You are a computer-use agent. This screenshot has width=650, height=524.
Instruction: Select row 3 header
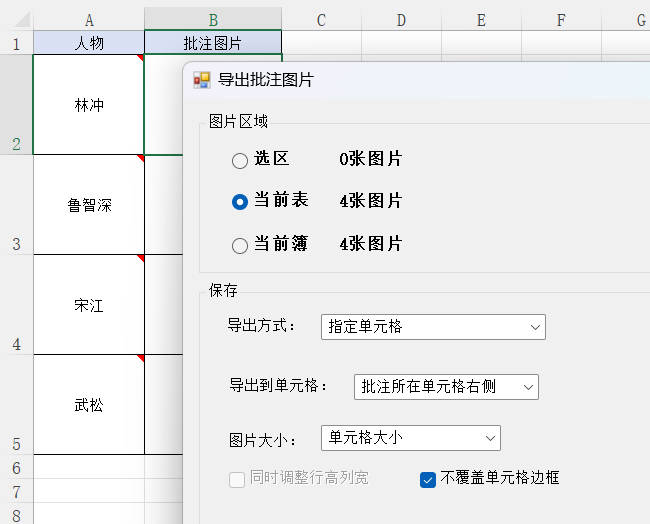16,205
